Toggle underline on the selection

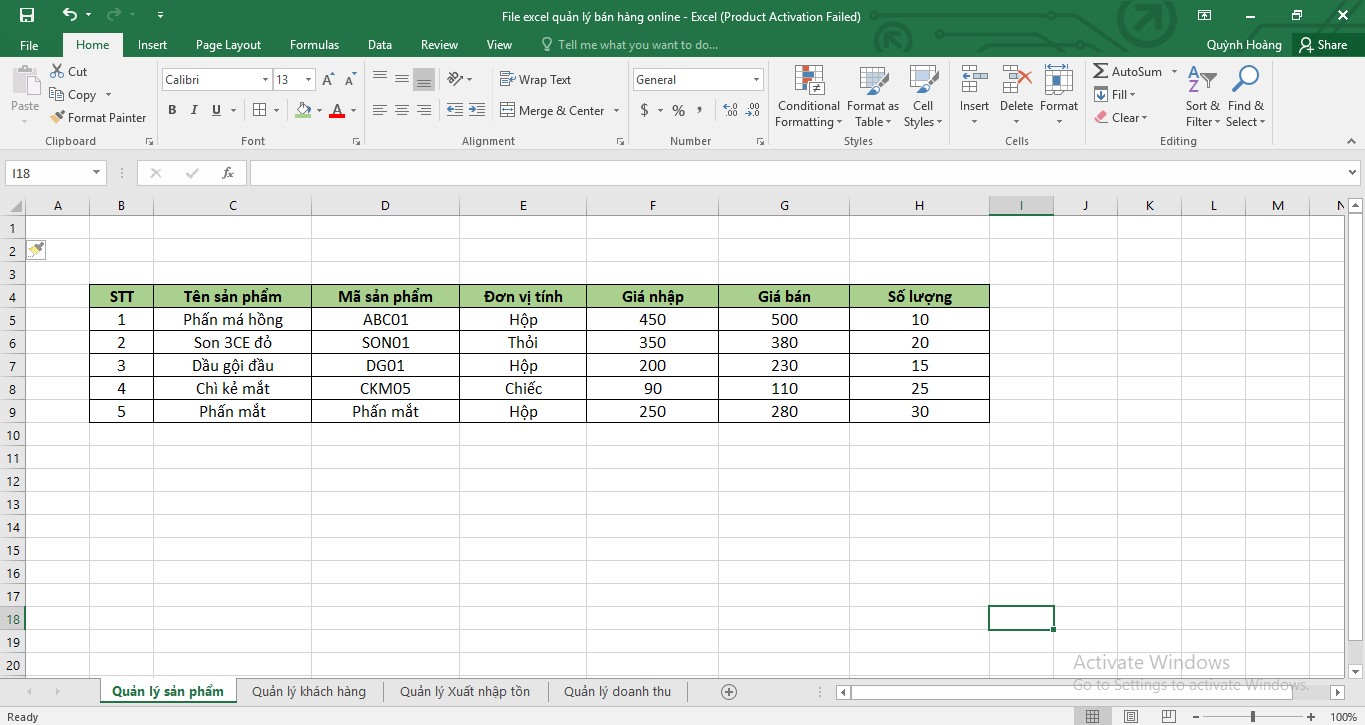click(213, 110)
